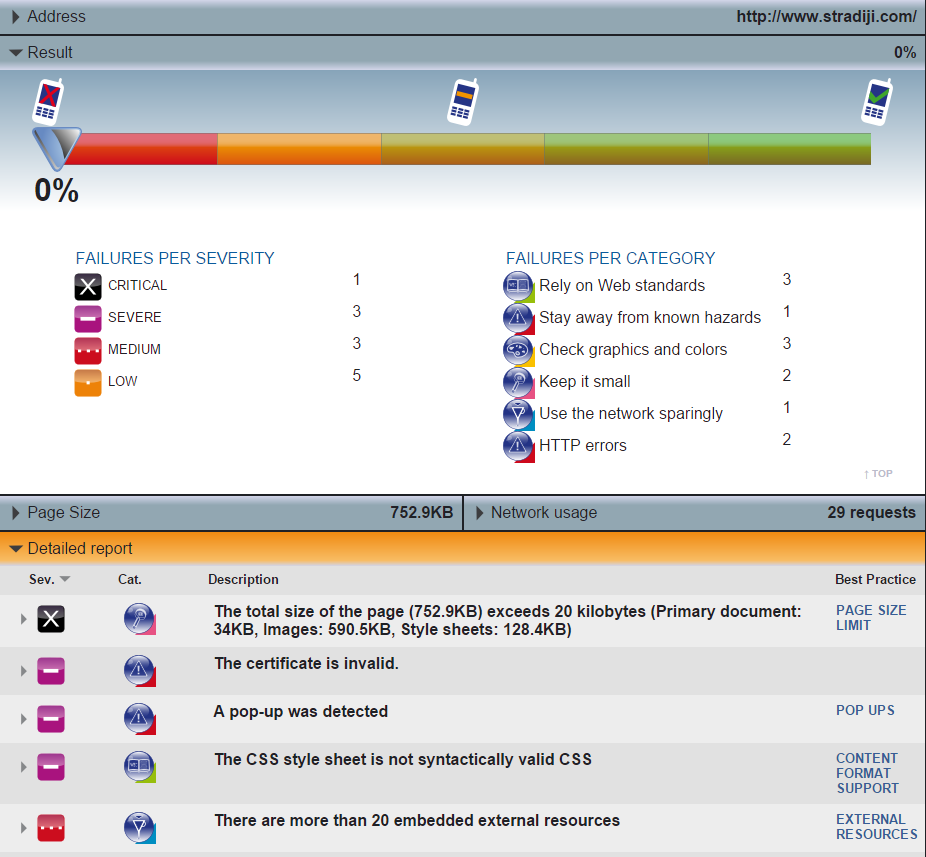926x857 pixels.
Task: Expand the page size exceeds row details
Action: [x=24, y=619]
